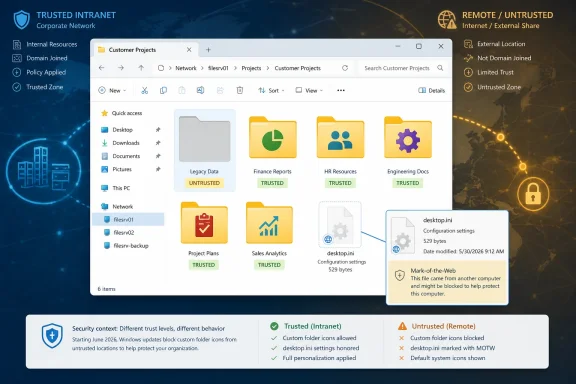Click Policy Applied in Trusted Intranet list
This screenshot has width=576, height=384.
[46, 72]
